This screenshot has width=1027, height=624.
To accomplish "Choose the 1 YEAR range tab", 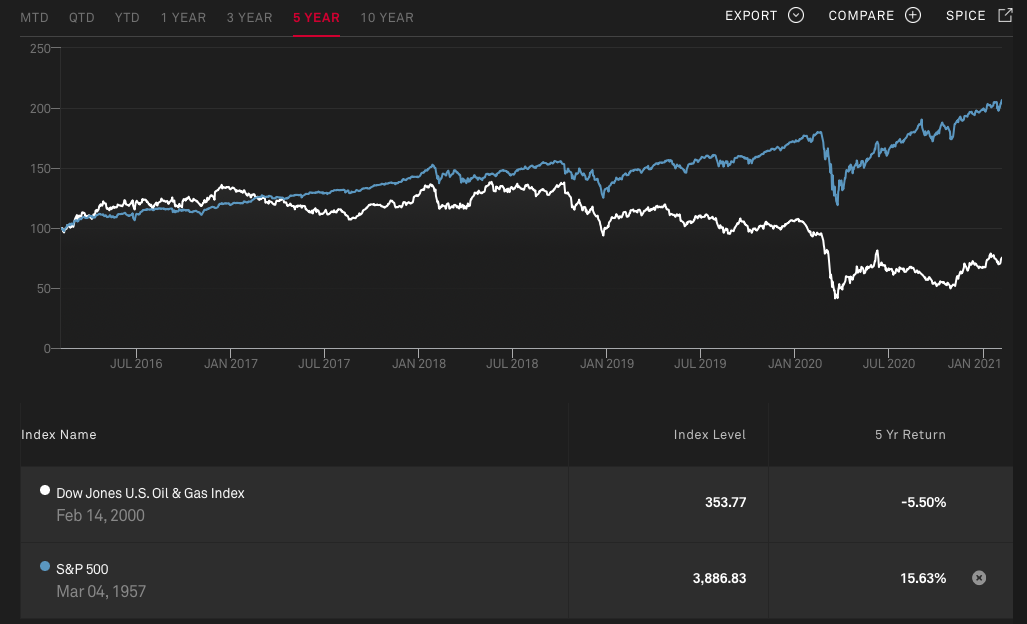I will (183, 18).
